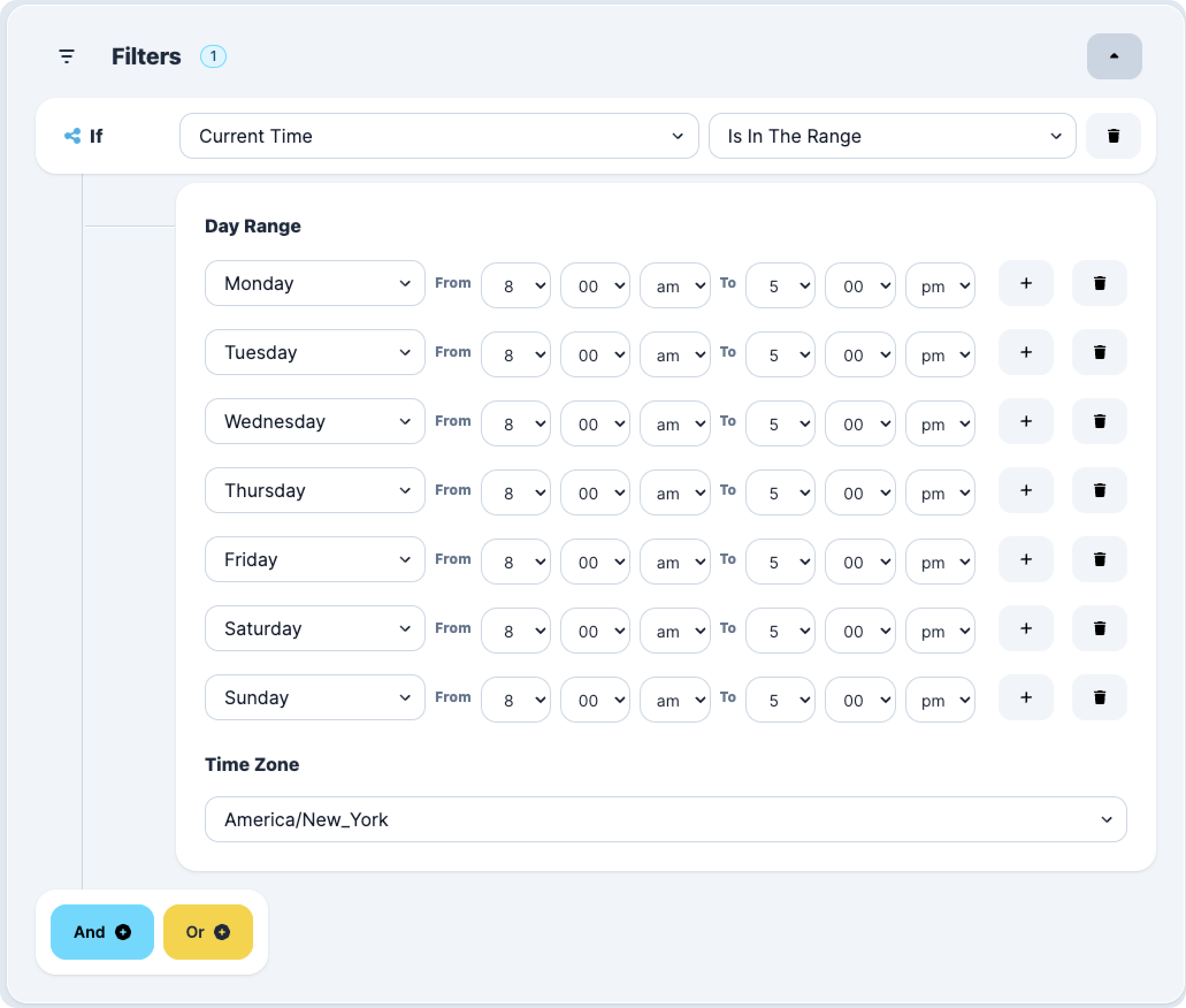Delete the Saturday day range row

(1100, 628)
